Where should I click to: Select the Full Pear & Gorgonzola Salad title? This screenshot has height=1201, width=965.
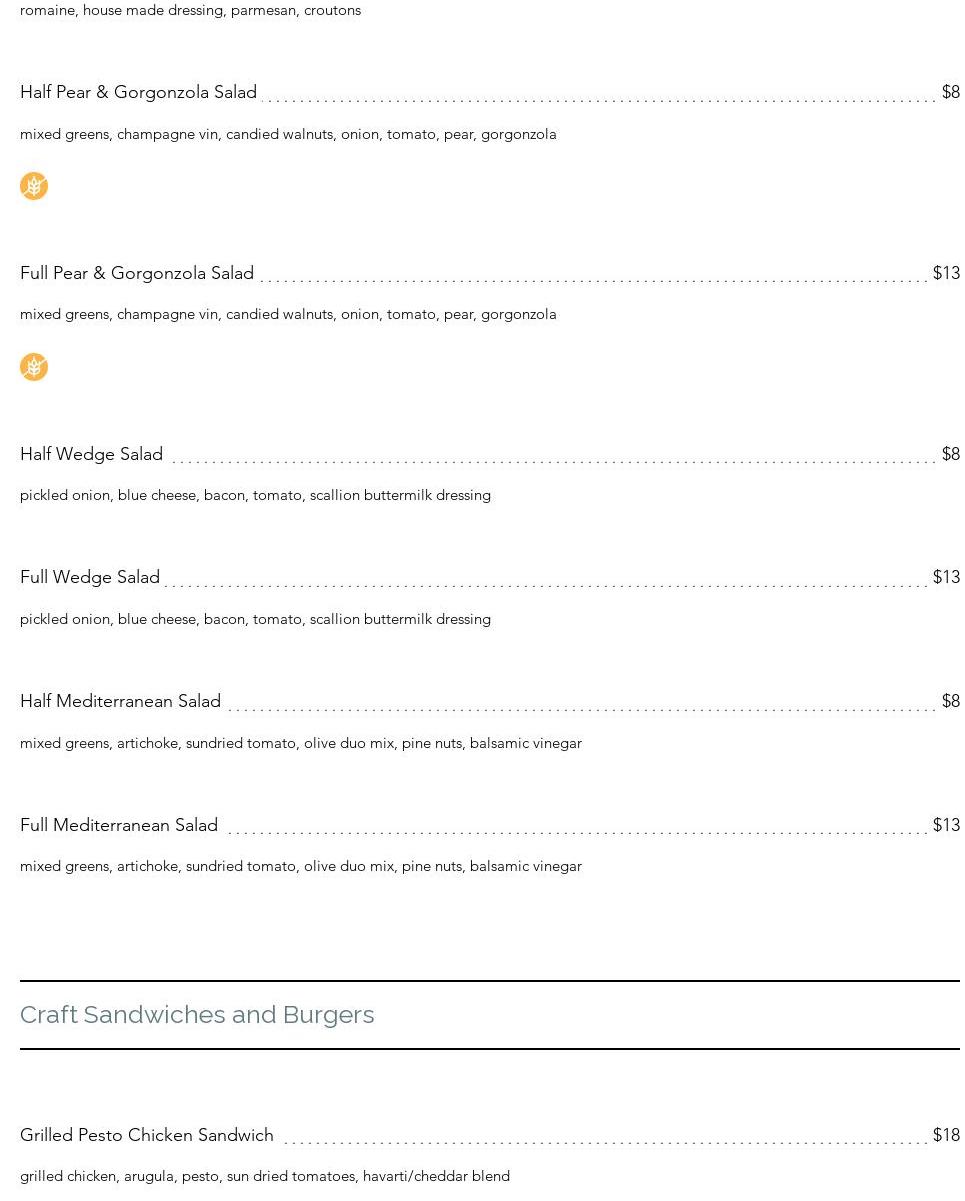pyautogui.click(x=137, y=273)
